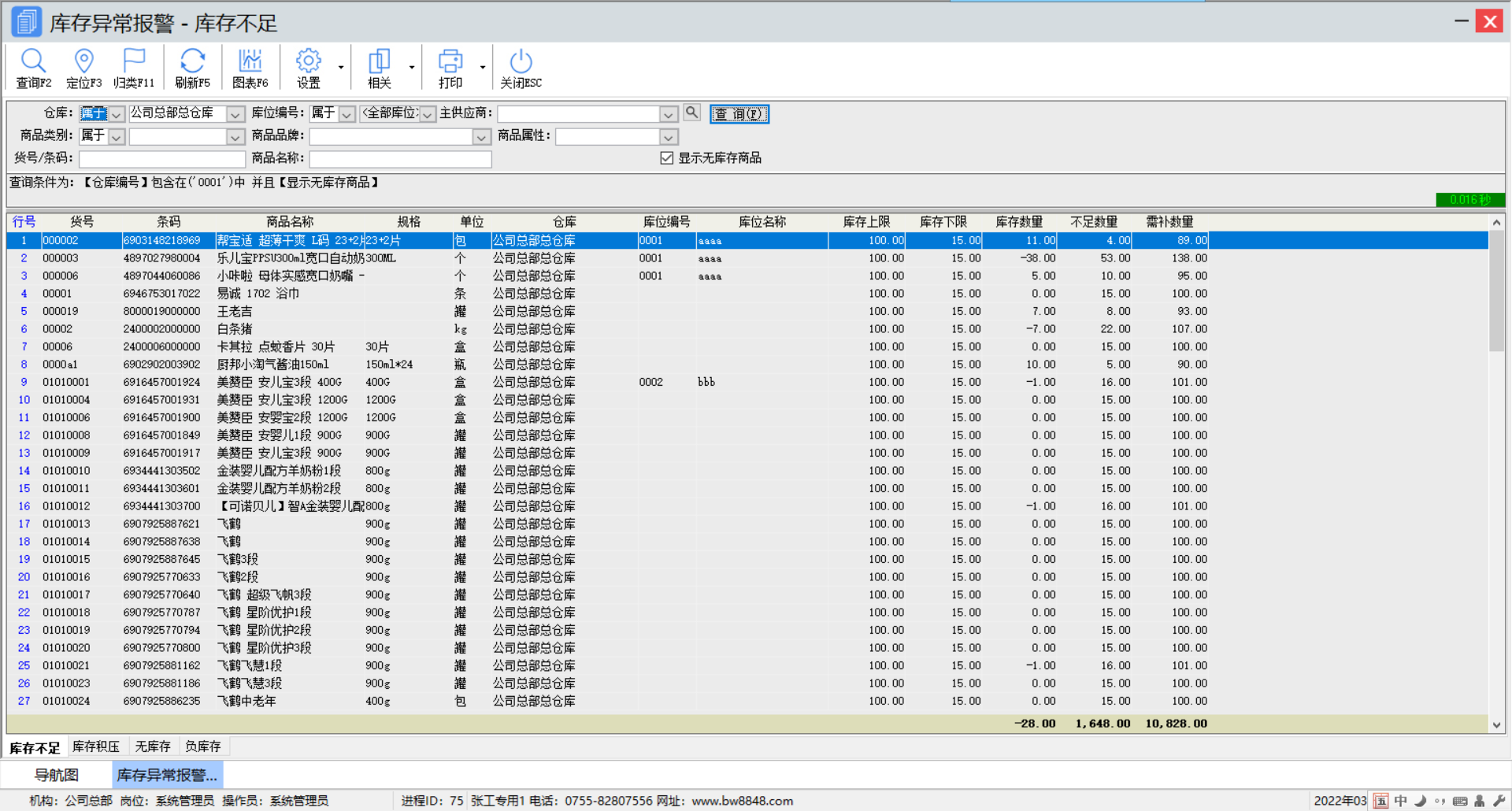Switch to the 负库存 tab
Viewport: 1512px width, 811px height.
(202, 746)
